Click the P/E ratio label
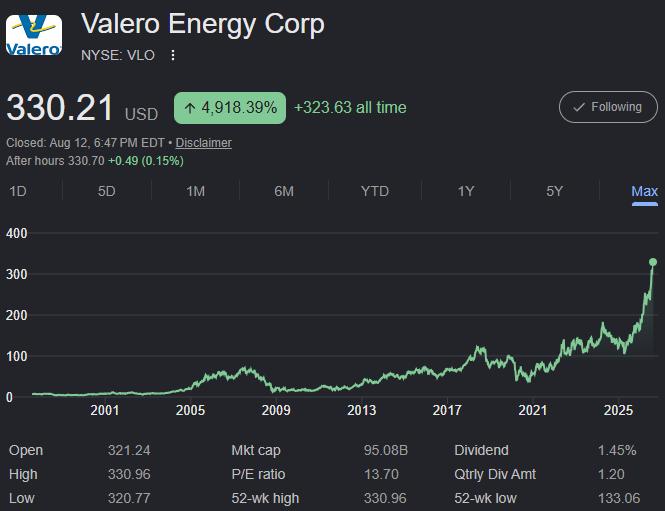 point(258,474)
